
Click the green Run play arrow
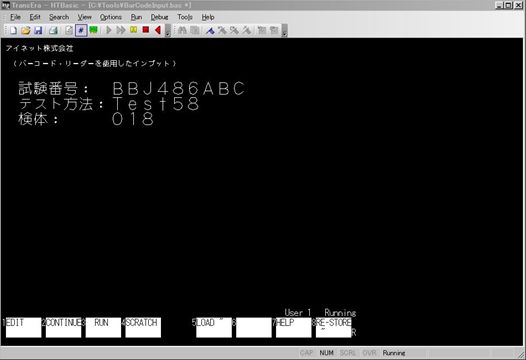click(x=108, y=30)
